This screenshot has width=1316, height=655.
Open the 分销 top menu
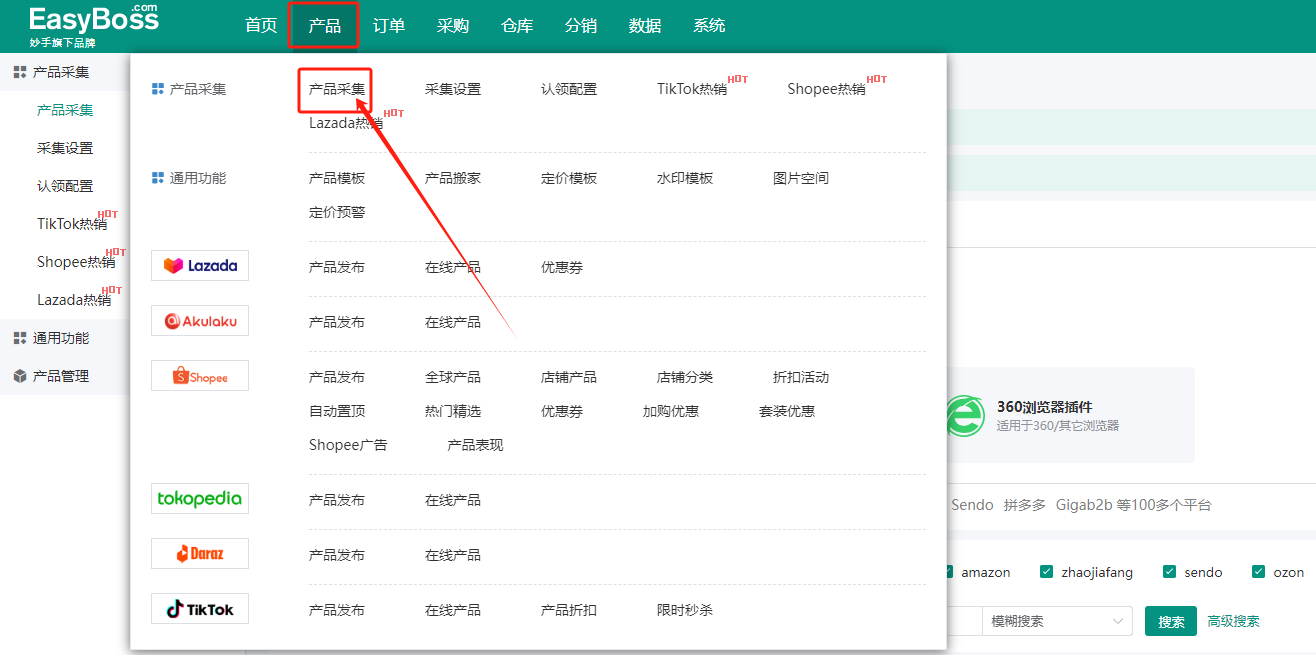point(581,26)
